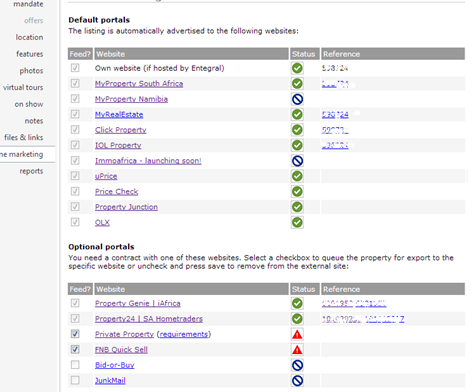474x392 pixels.
Task: Click blocked status icon for MyProperty Namibia
Action: coord(297,99)
